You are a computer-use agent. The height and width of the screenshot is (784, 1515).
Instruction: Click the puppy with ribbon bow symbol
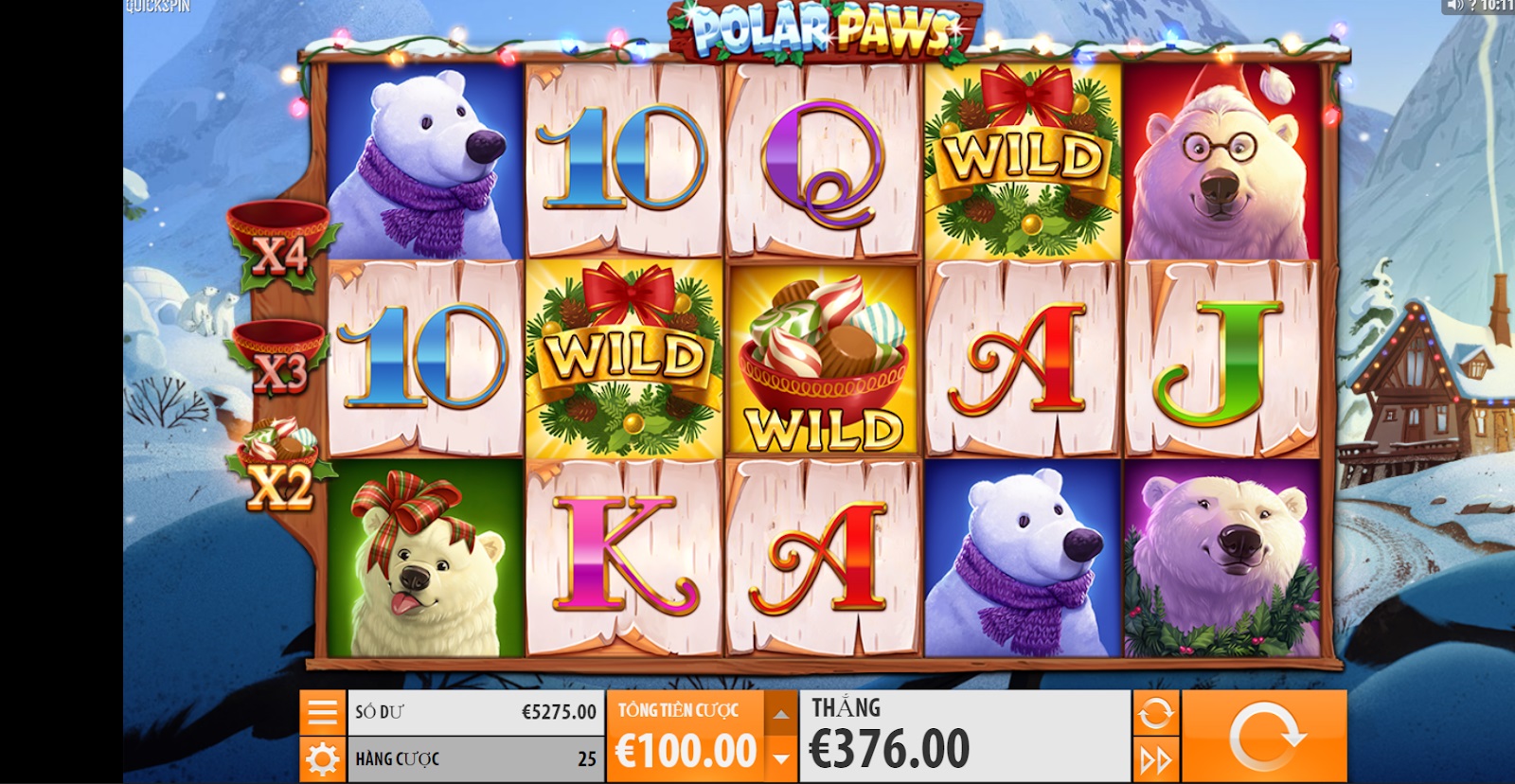point(425,559)
